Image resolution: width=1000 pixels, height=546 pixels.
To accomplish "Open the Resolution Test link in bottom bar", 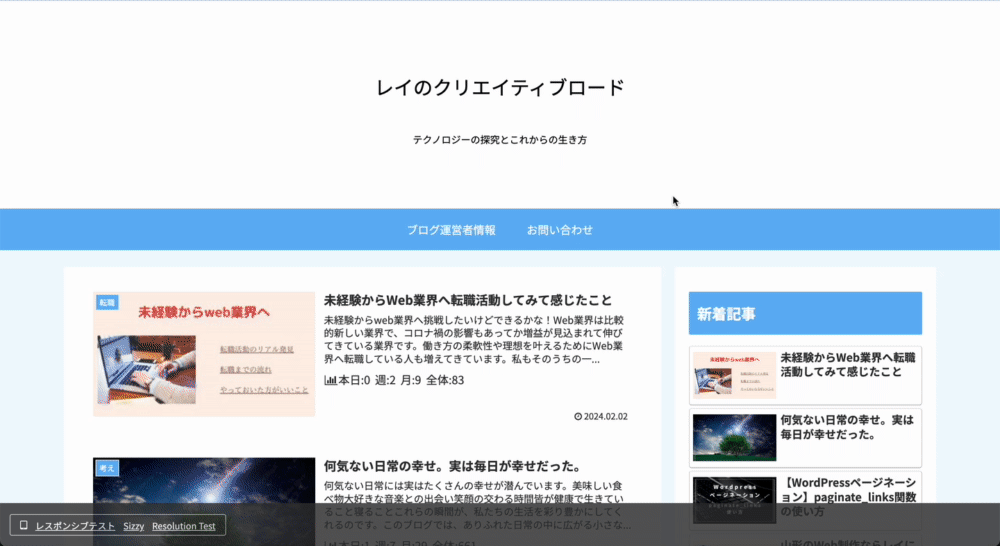I will click(x=184, y=526).
